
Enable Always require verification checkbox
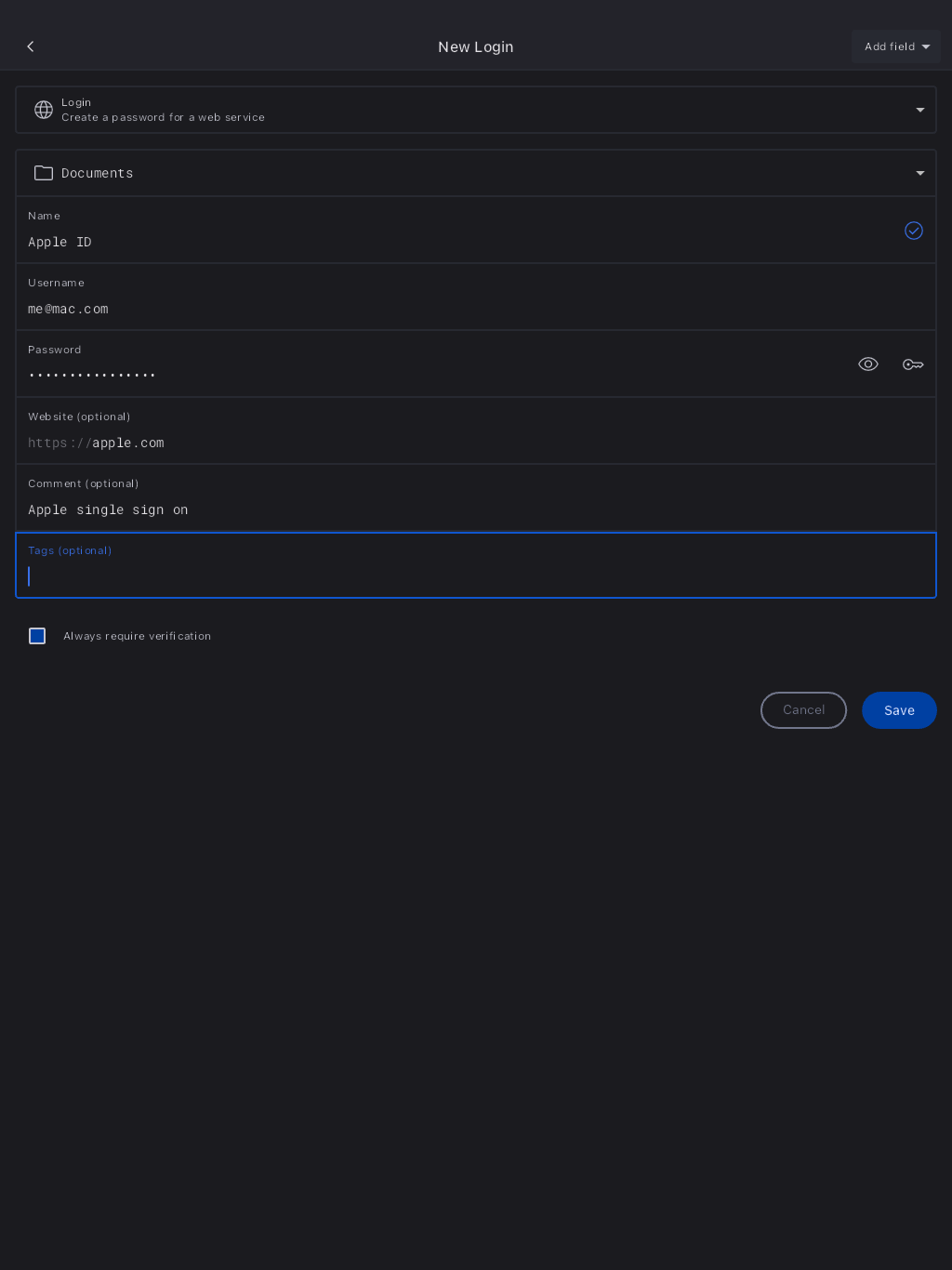[37, 636]
